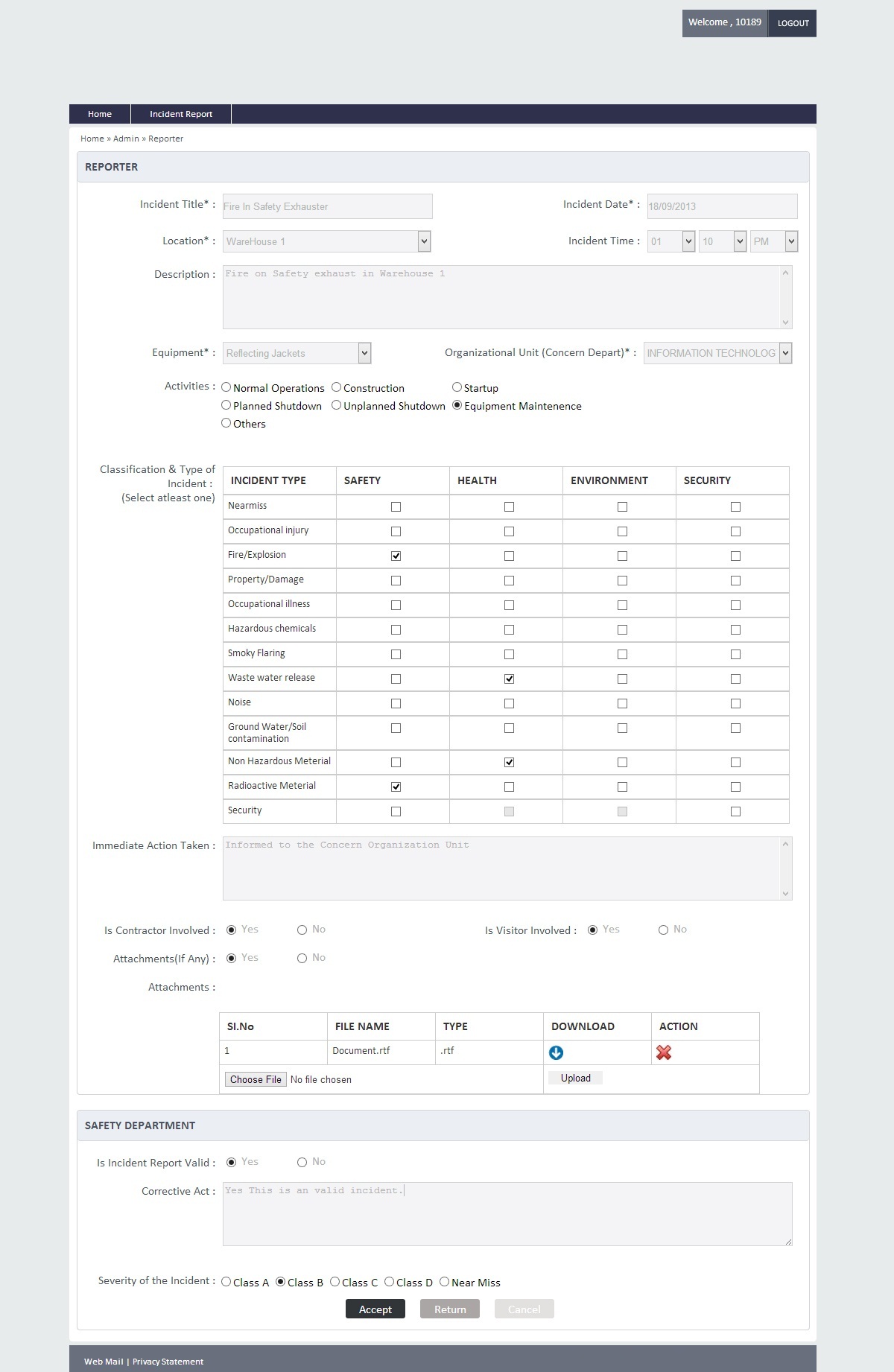The image size is (894, 1372).
Task: Click the Incident Title input field
Action: coord(327,206)
